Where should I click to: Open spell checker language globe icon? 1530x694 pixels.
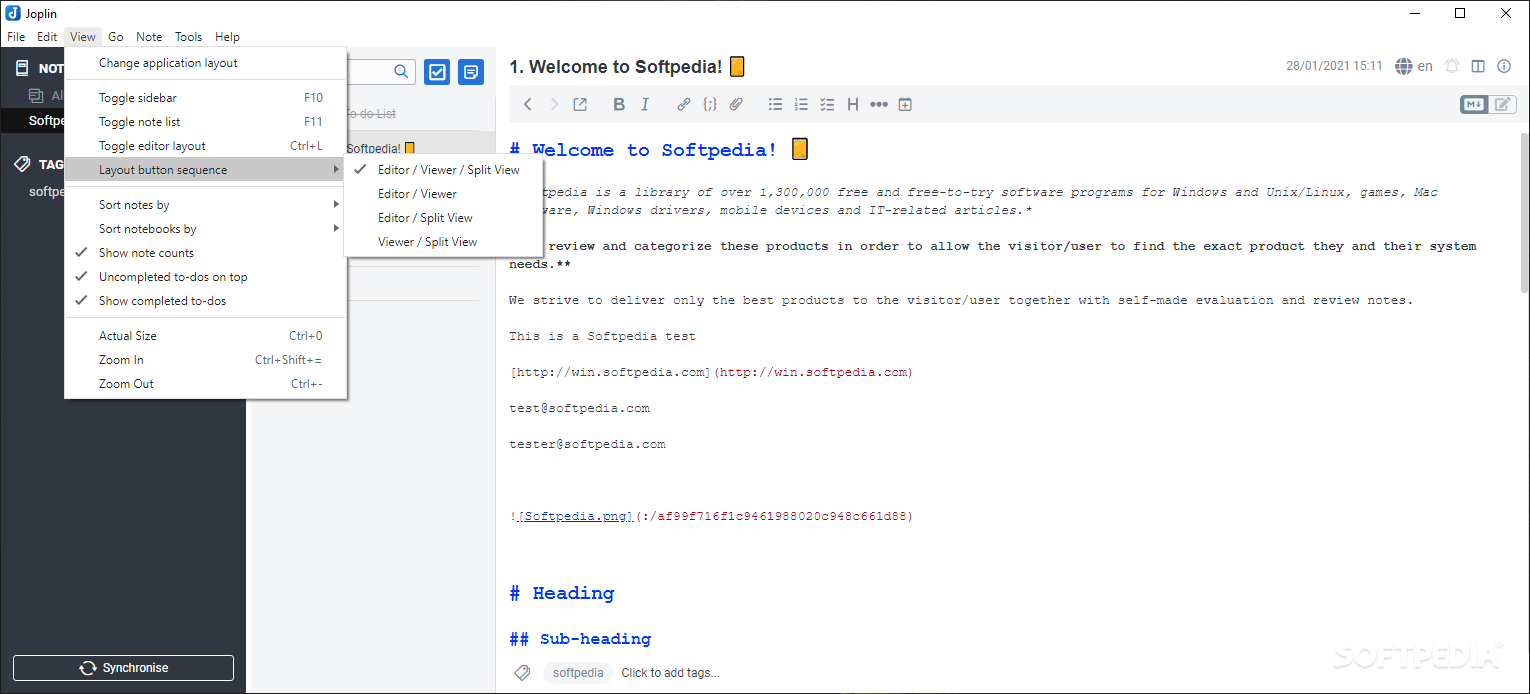[1403, 66]
